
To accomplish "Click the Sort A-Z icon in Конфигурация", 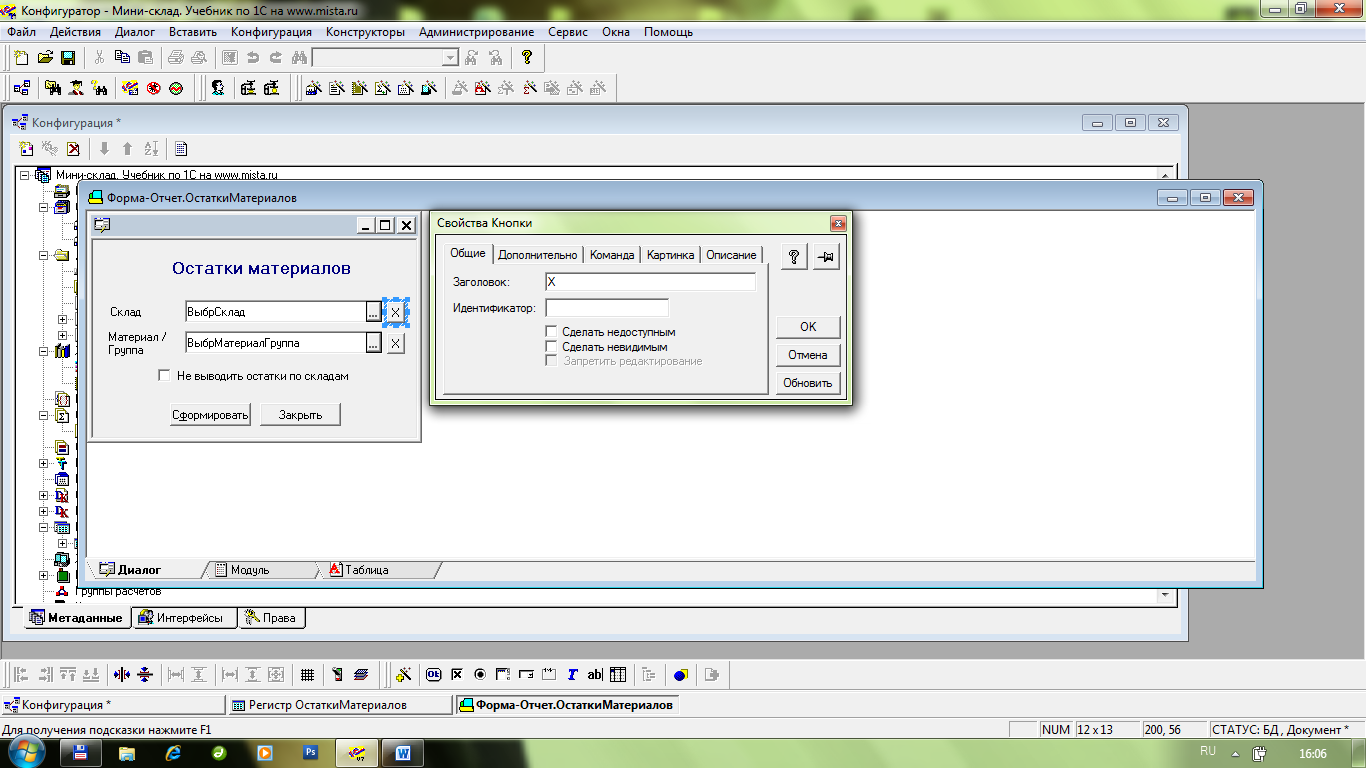I will point(150,149).
